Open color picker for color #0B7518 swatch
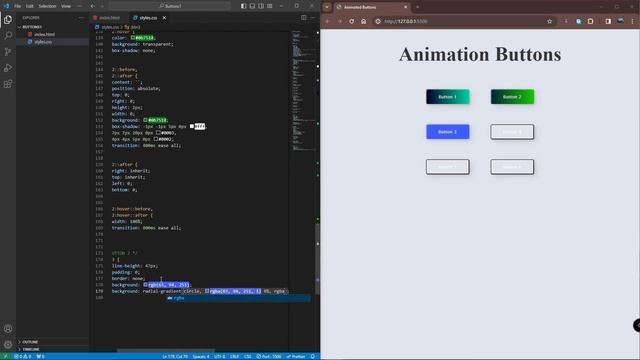640x360 pixels. [133, 38]
